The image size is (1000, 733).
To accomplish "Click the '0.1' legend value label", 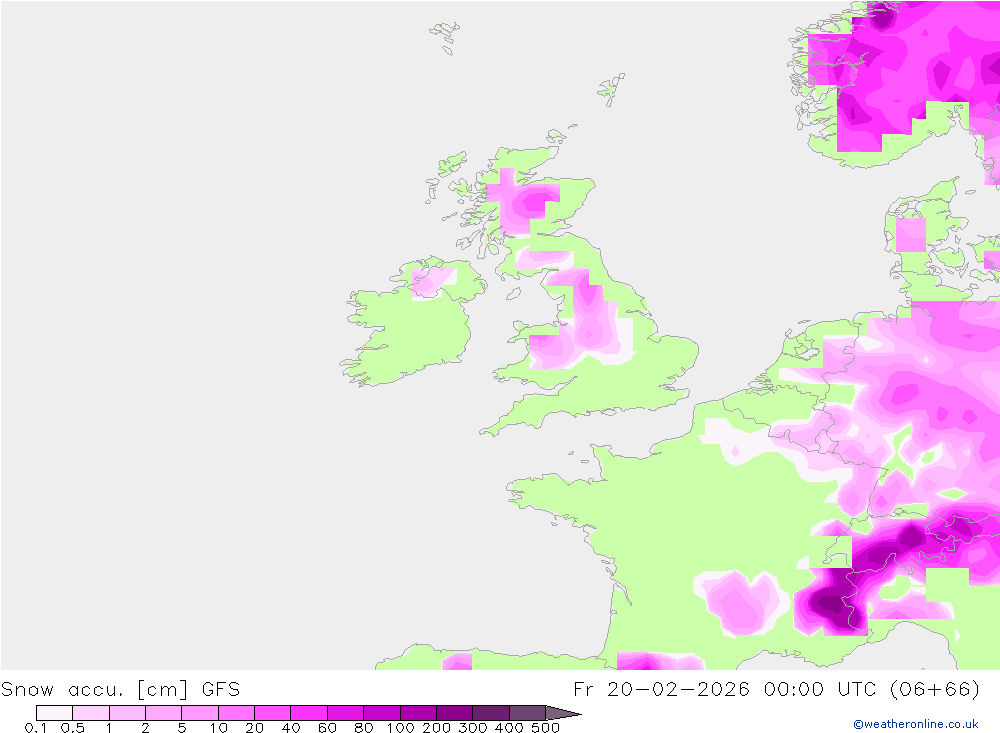I will [x=36, y=728].
